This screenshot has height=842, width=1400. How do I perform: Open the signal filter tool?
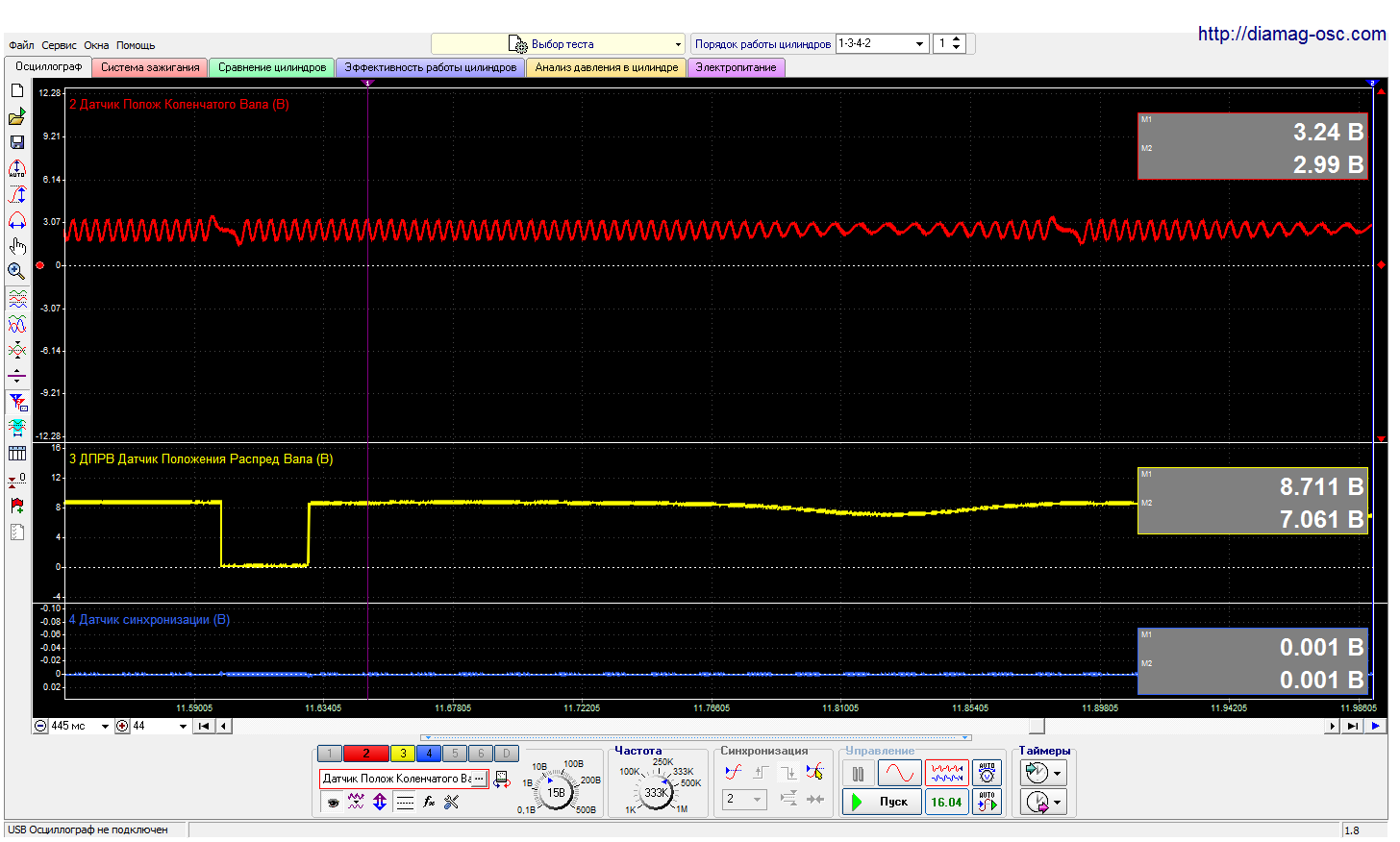point(17,402)
